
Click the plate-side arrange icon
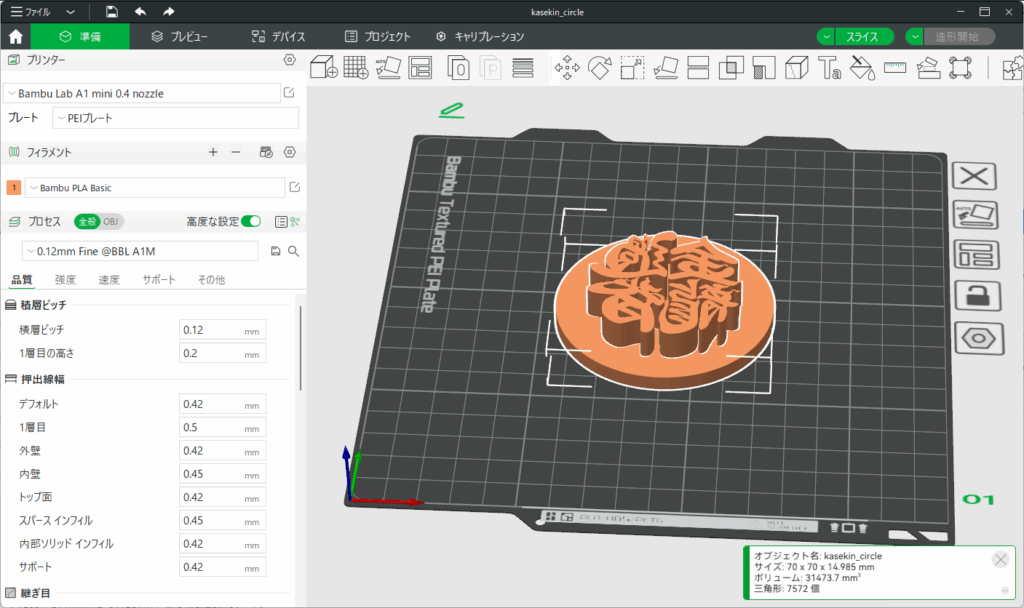point(976,255)
